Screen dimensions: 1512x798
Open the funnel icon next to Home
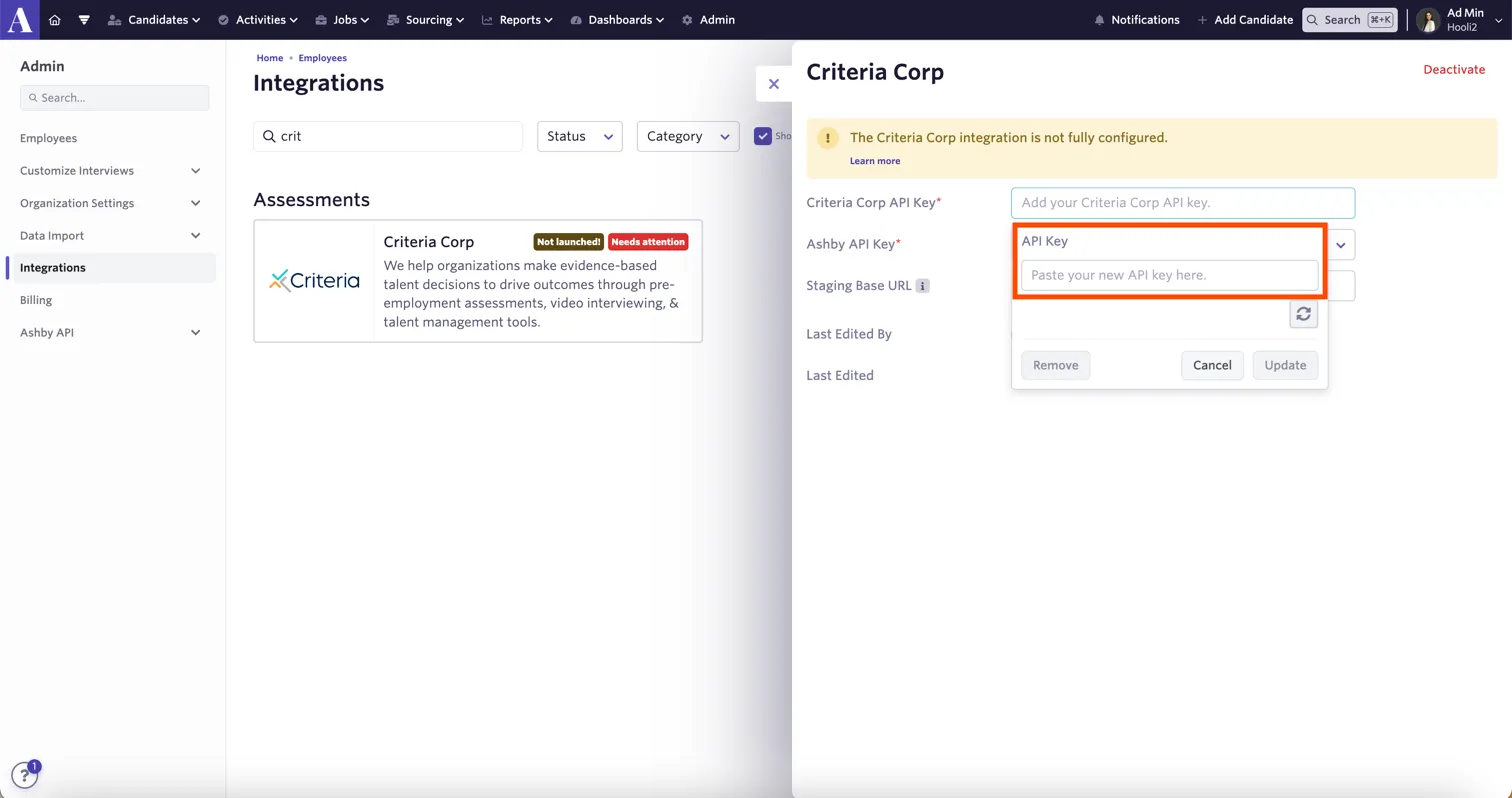coord(84,20)
